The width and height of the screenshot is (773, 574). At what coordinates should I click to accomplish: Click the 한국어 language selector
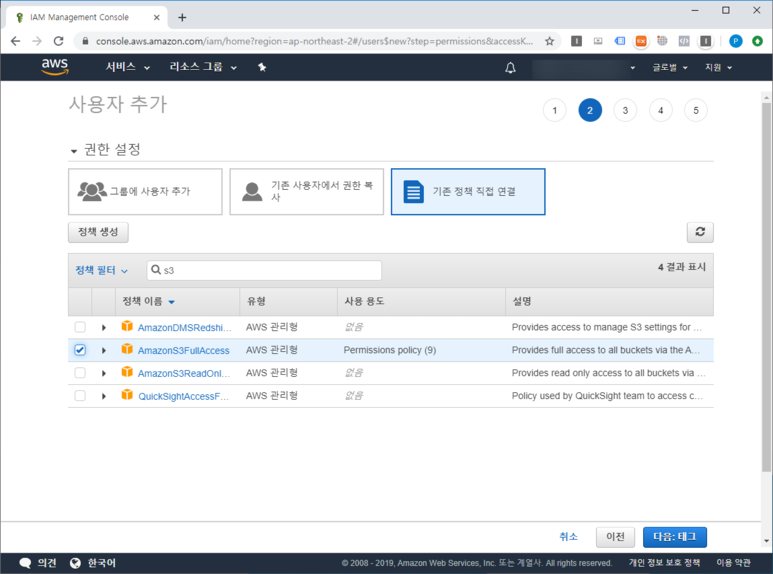pyautogui.click(x=101, y=563)
